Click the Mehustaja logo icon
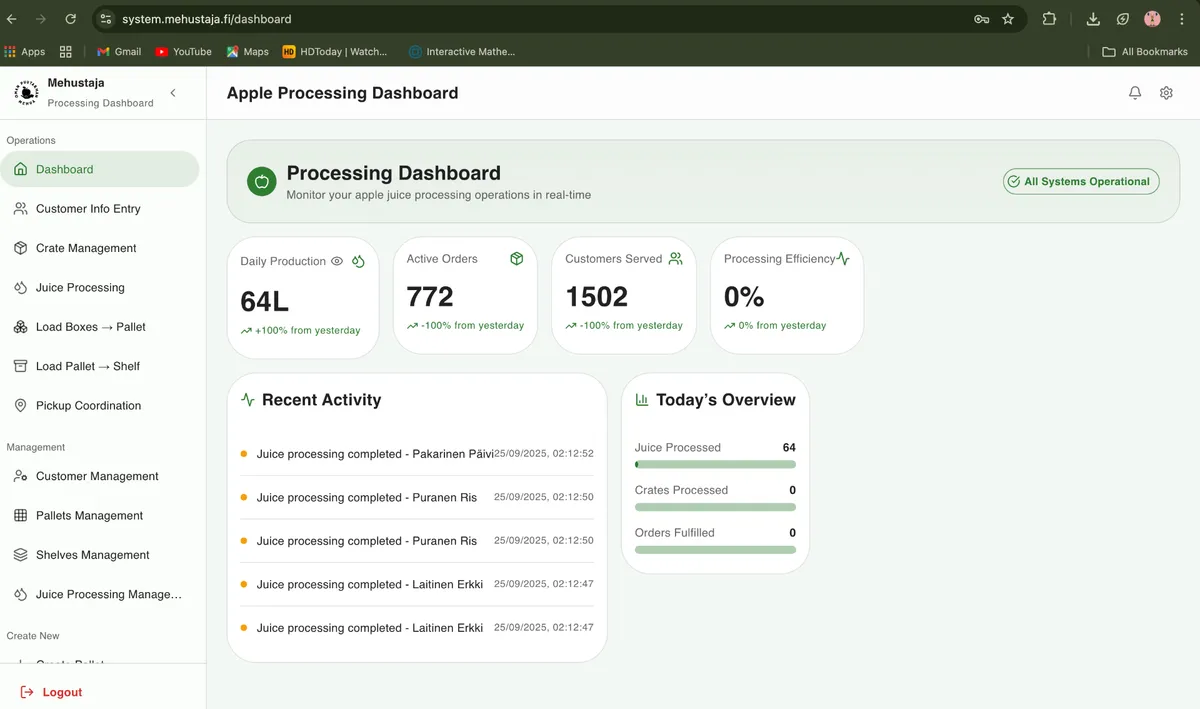 pyautogui.click(x=26, y=93)
